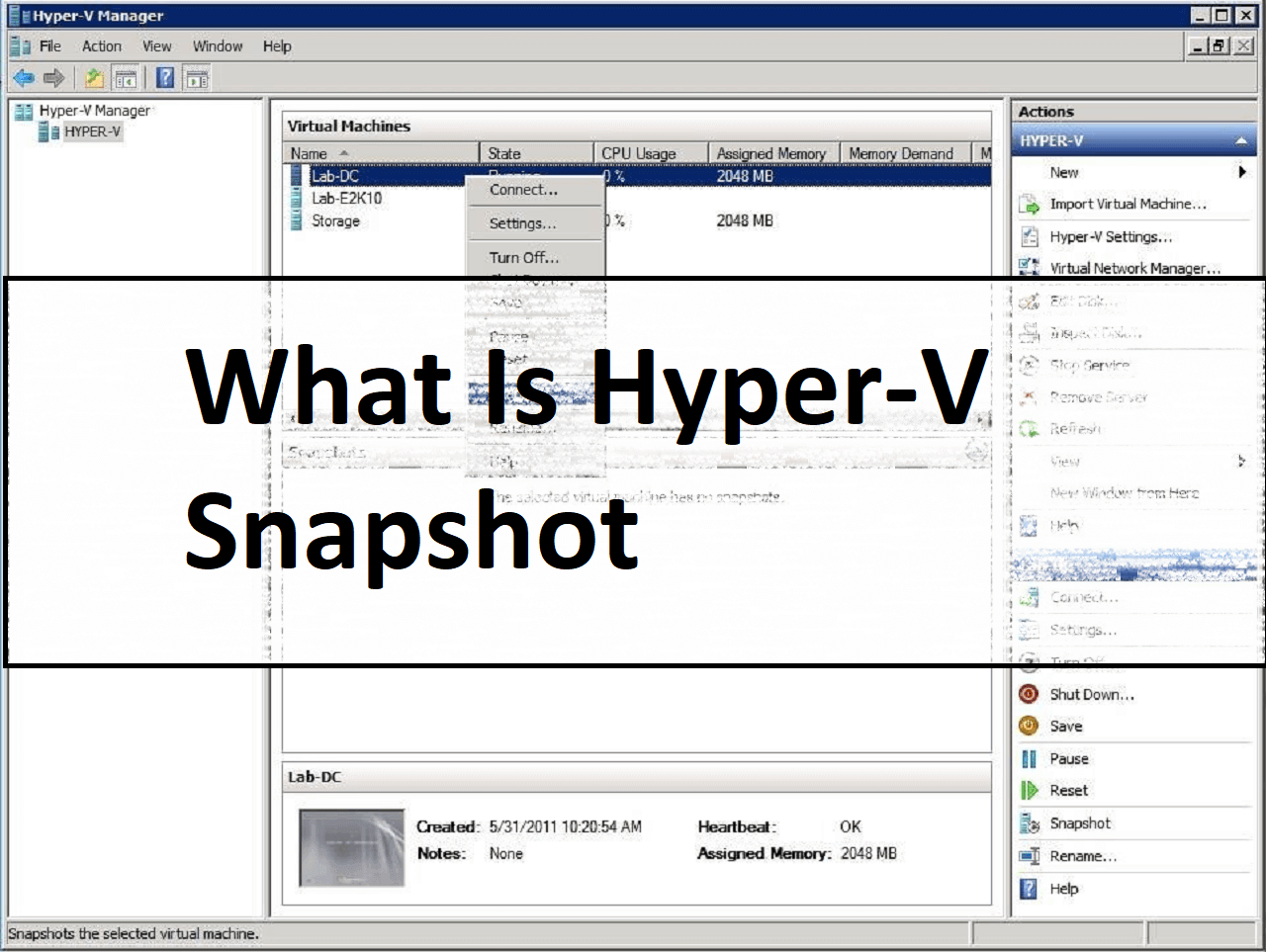Select the Storage virtual machine
Screen dimensions: 1266x952
pyautogui.click(x=335, y=220)
